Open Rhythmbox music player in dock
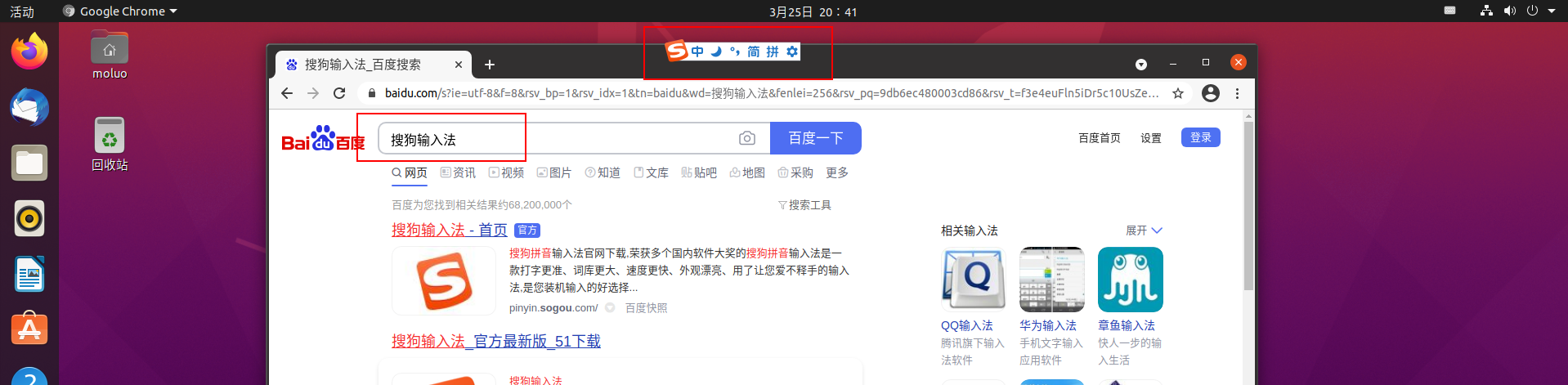Image resolution: width=1568 pixels, height=385 pixels. point(29,218)
